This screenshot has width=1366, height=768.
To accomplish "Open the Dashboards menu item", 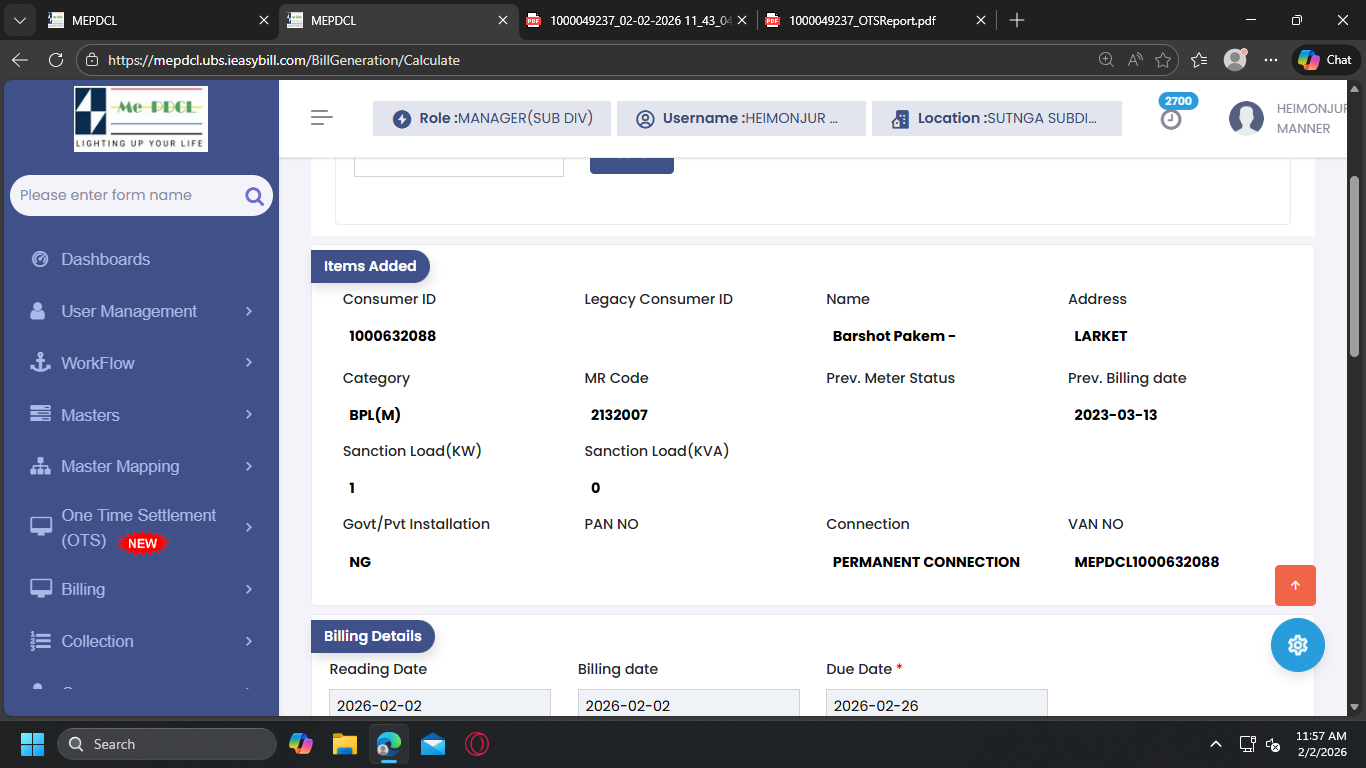I will point(105,259).
